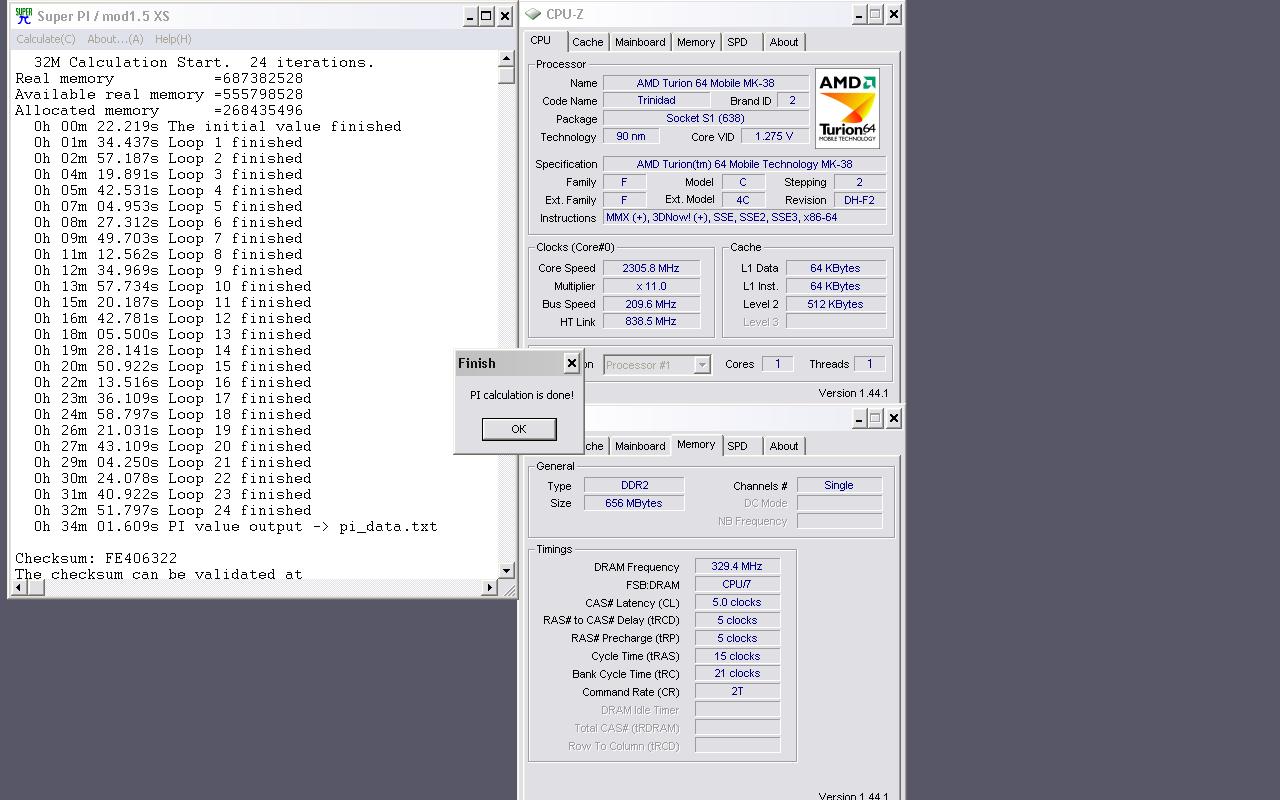Click the DRAM Frequency 329.4 MHz value

(x=737, y=566)
